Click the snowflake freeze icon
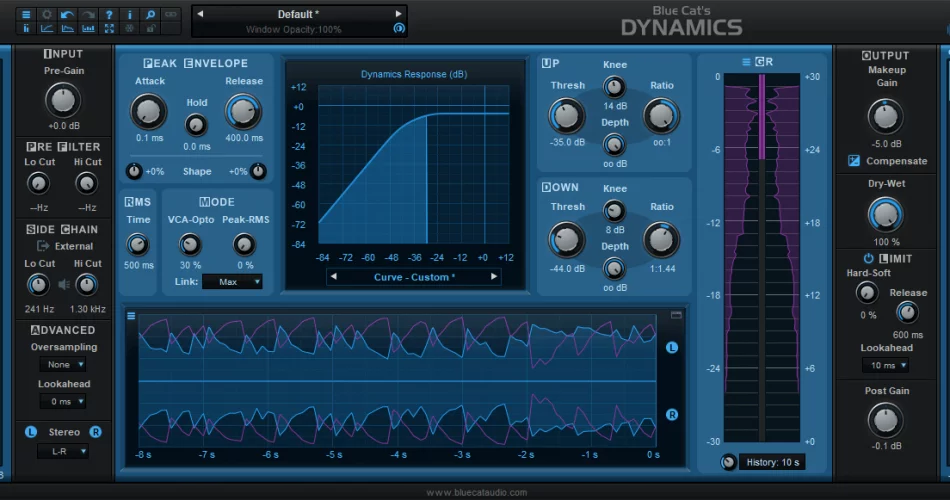 [x=130, y=28]
